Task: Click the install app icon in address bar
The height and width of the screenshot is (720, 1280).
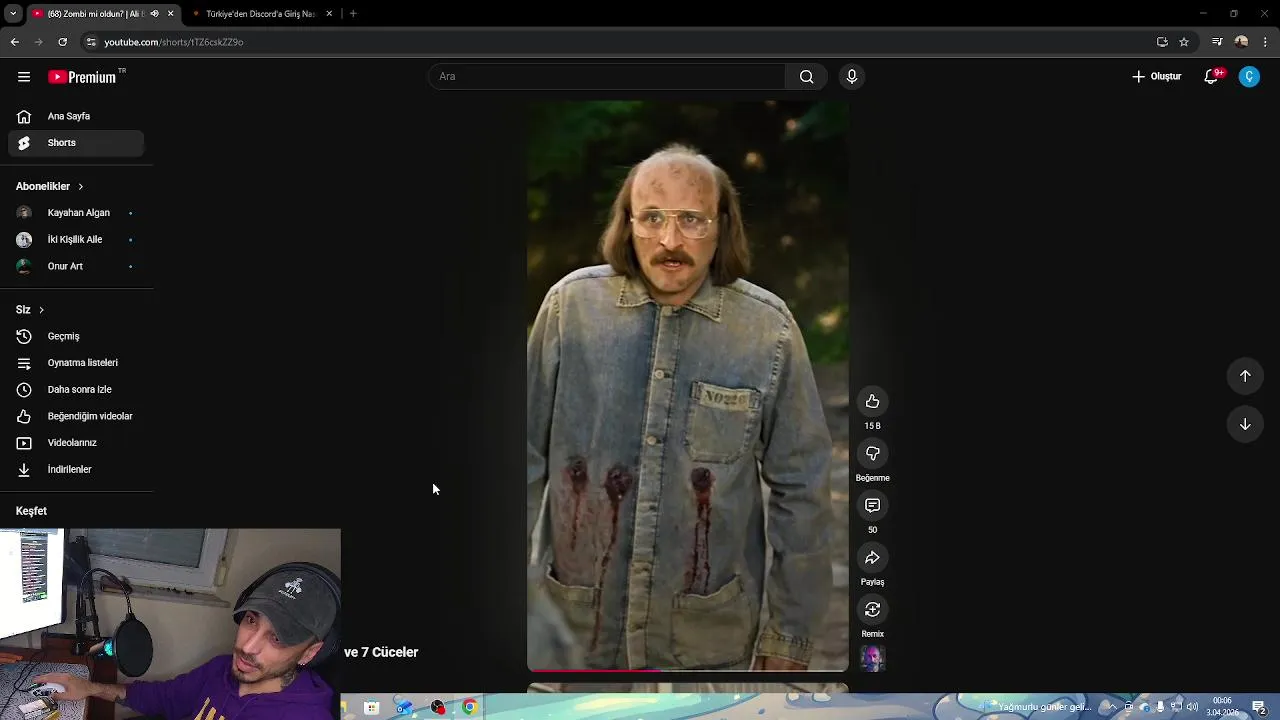Action: click(1162, 42)
